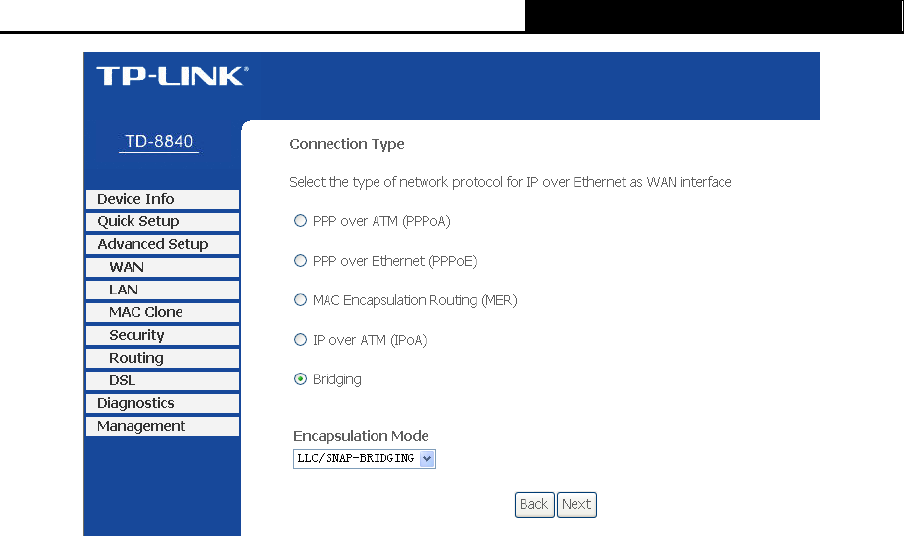Select the DSL menu entry
This screenshot has height=536, width=904.
point(162,380)
